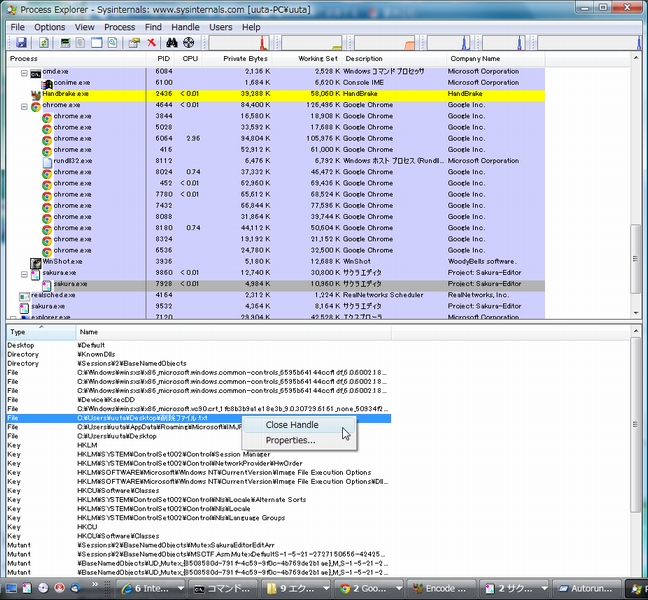
Task: Select the rundll32.exe process row
Action: [276, 161]
